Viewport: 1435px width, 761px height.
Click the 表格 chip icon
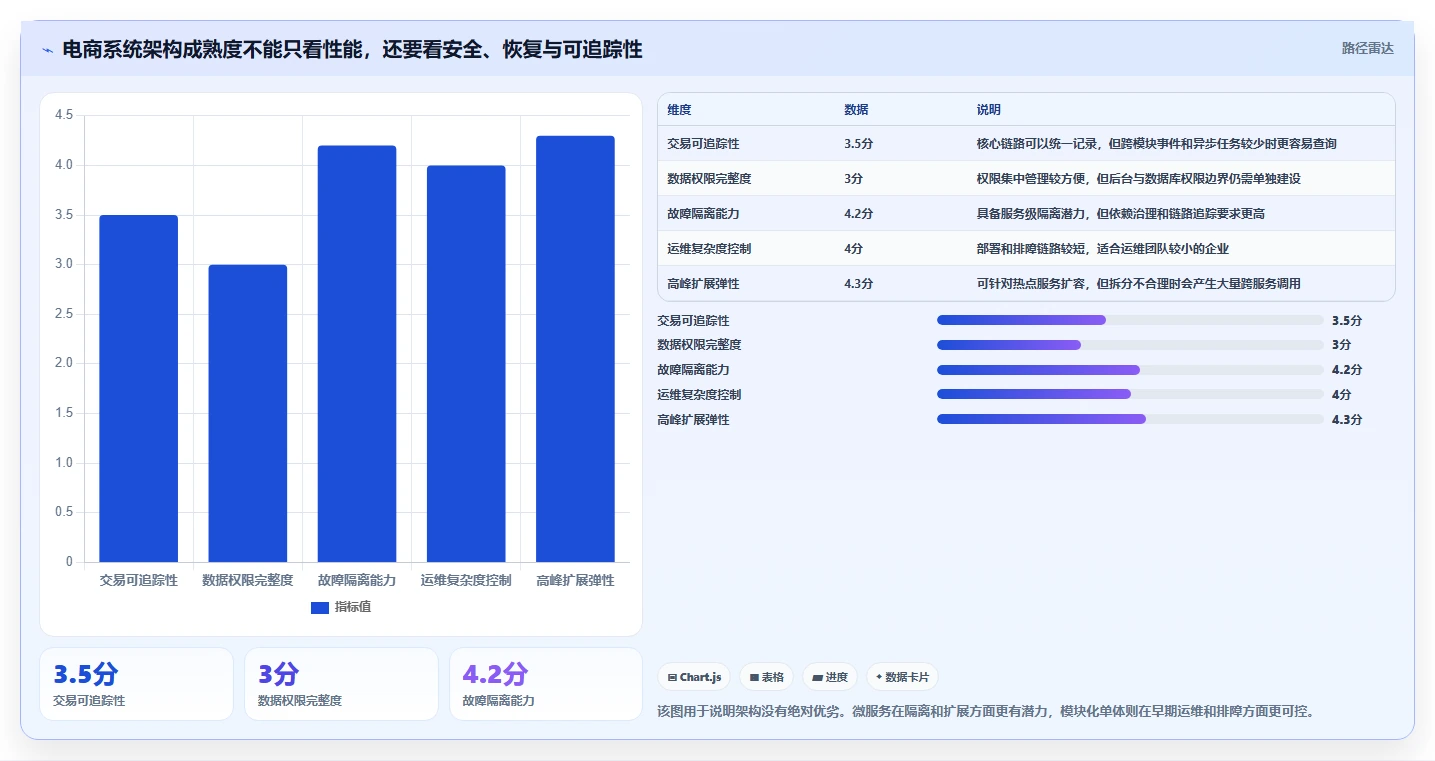coord(754,678)
